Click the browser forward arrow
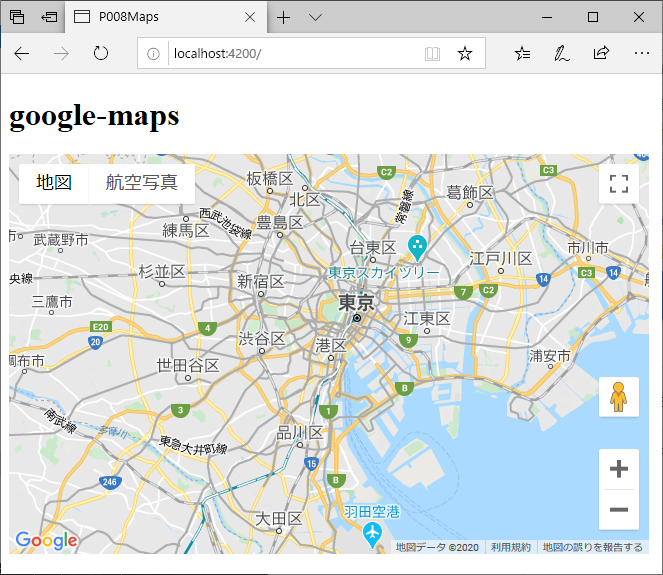Viewport: 663px width, 575px height. click(x=61, y=54)
